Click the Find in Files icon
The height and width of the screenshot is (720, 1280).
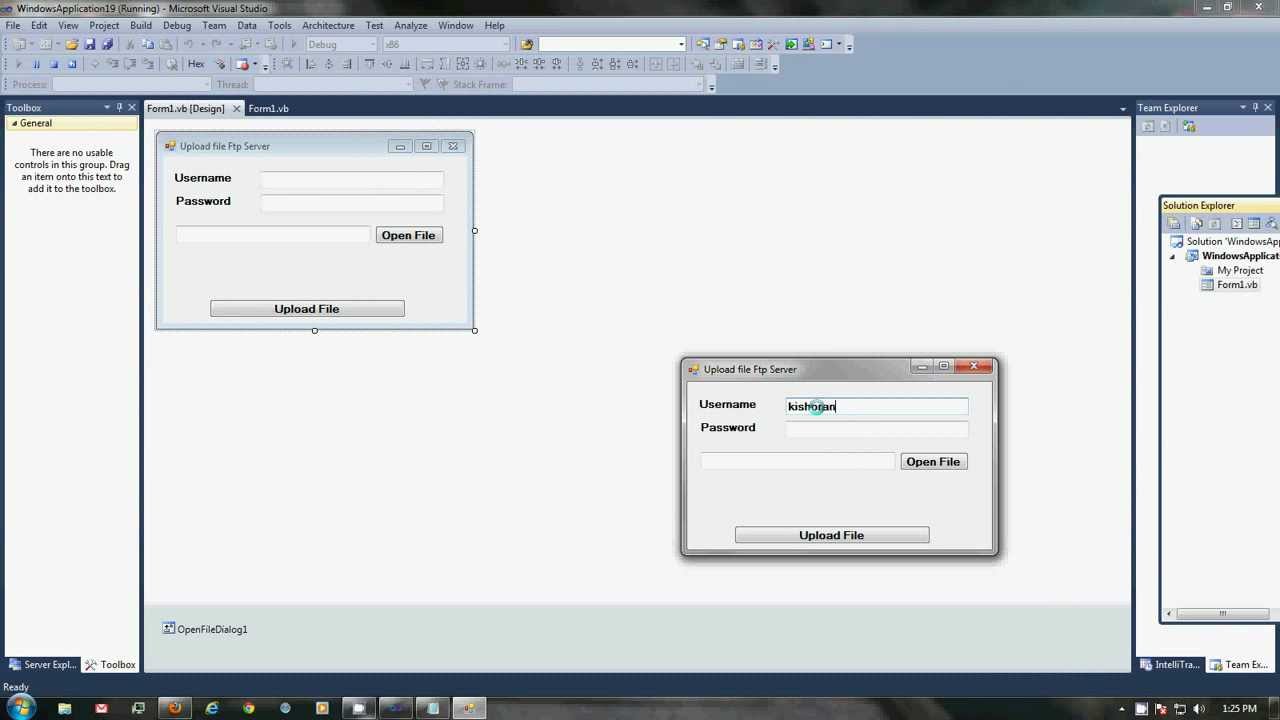[x=527, y=44]
